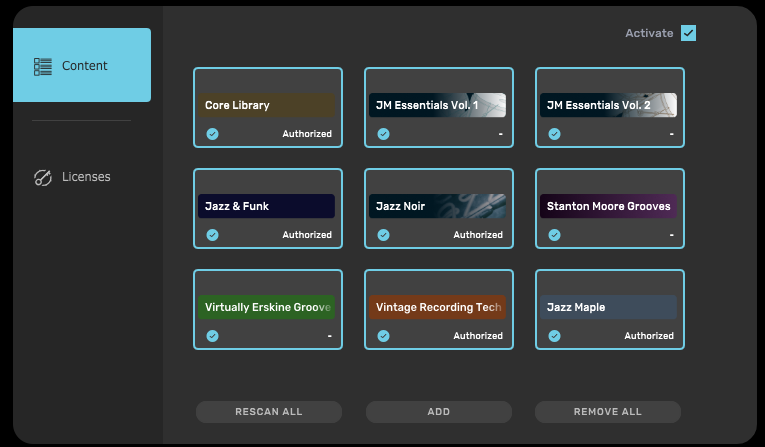
Task: Toggle the Jazz Maple check mark
Action: click(x=554, y=336)
